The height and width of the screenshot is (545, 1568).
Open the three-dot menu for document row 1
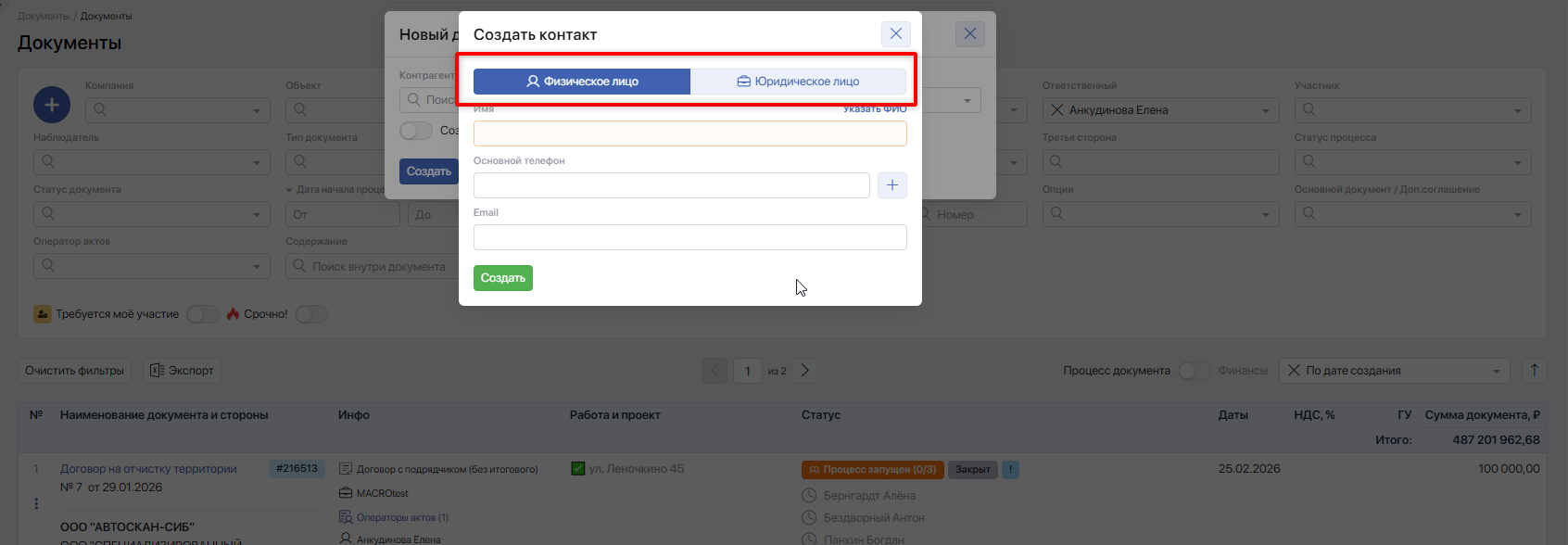(x=36, y=503)
